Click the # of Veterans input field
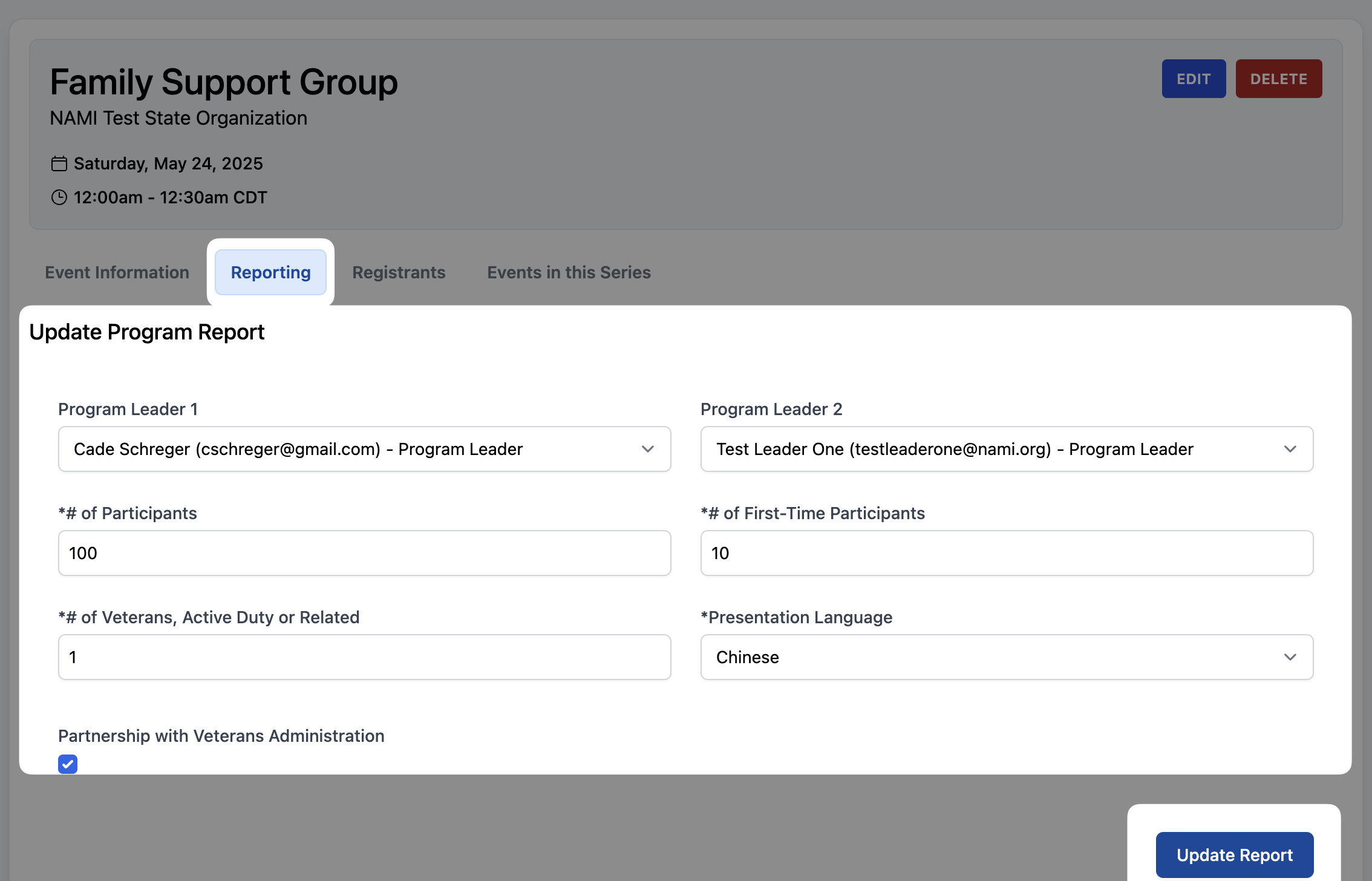This screenshot has width=1372, height=881. [364, 657]
